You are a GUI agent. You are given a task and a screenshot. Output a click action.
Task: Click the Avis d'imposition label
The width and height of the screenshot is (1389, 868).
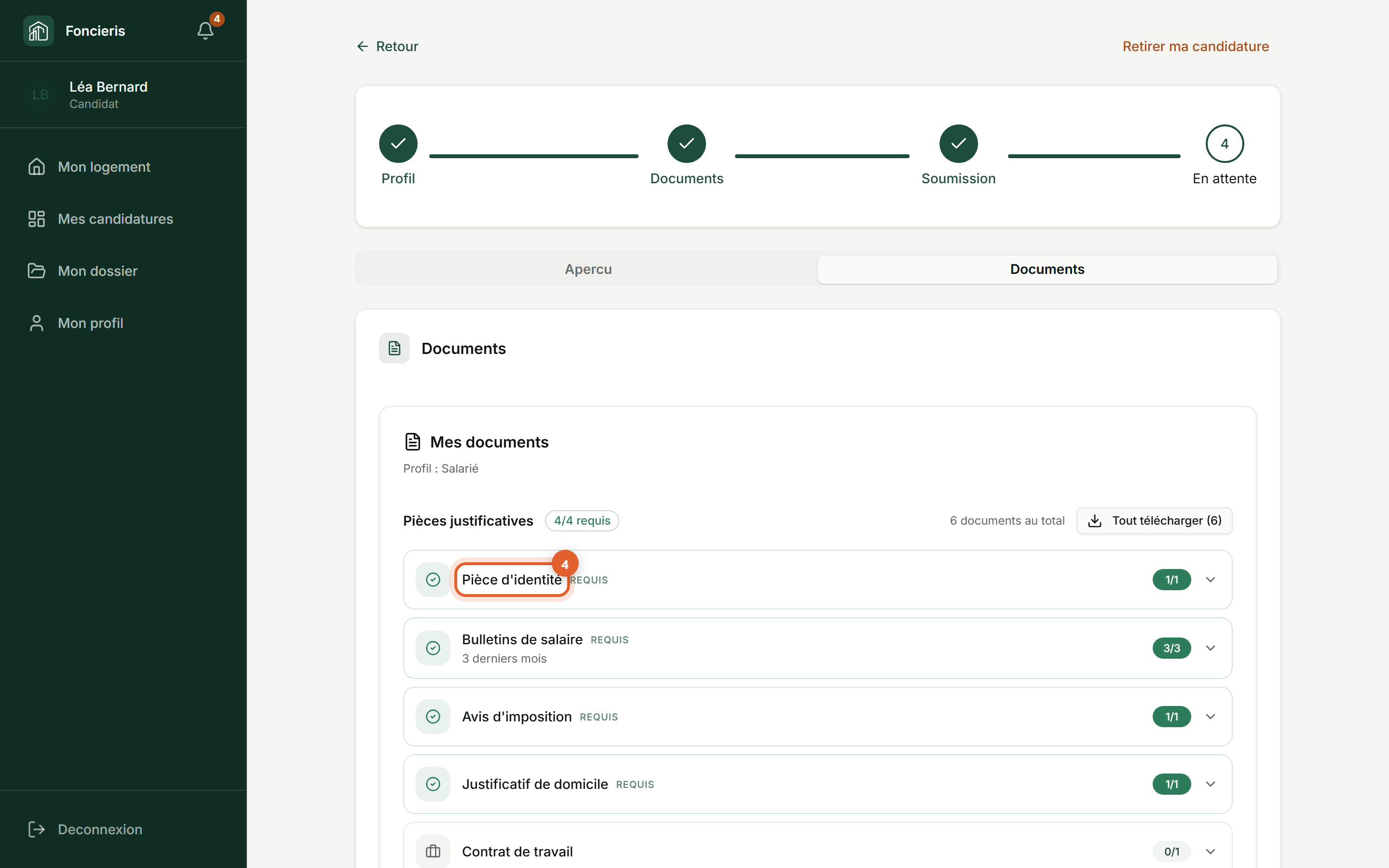(517, 717)
